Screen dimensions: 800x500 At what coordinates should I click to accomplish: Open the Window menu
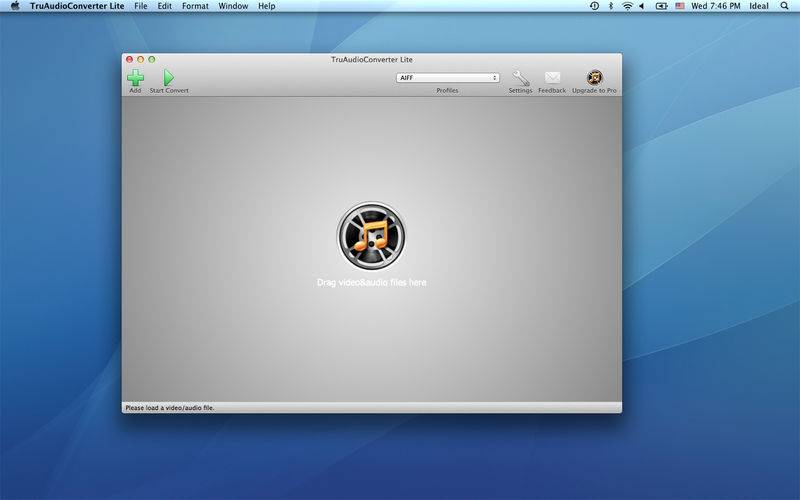click(x=233, y=6)
